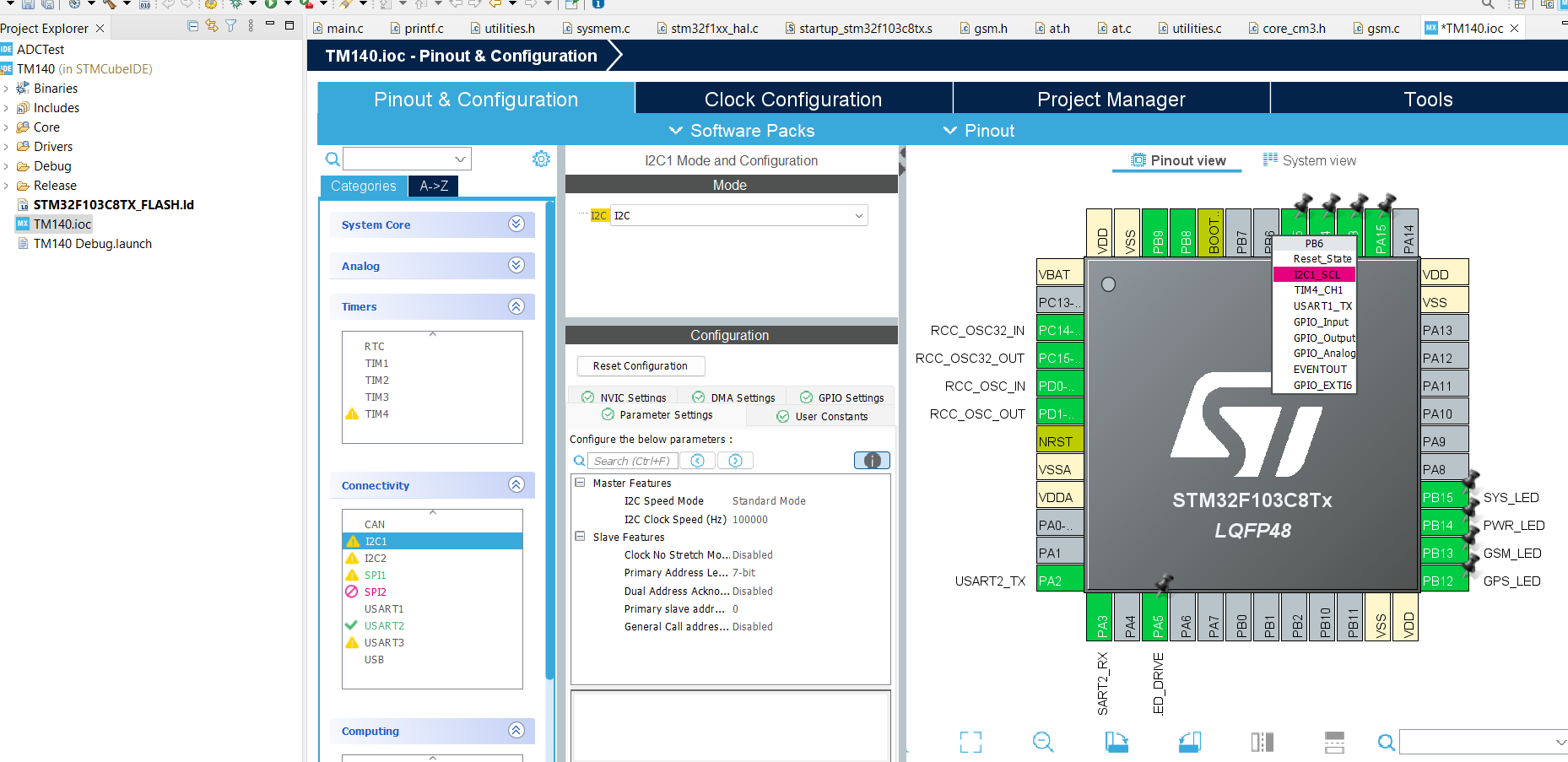The height and width of the screenshot is (762, 1568).
Task: Switch to the Clock Configuration tab
Action: click(792, 99)
